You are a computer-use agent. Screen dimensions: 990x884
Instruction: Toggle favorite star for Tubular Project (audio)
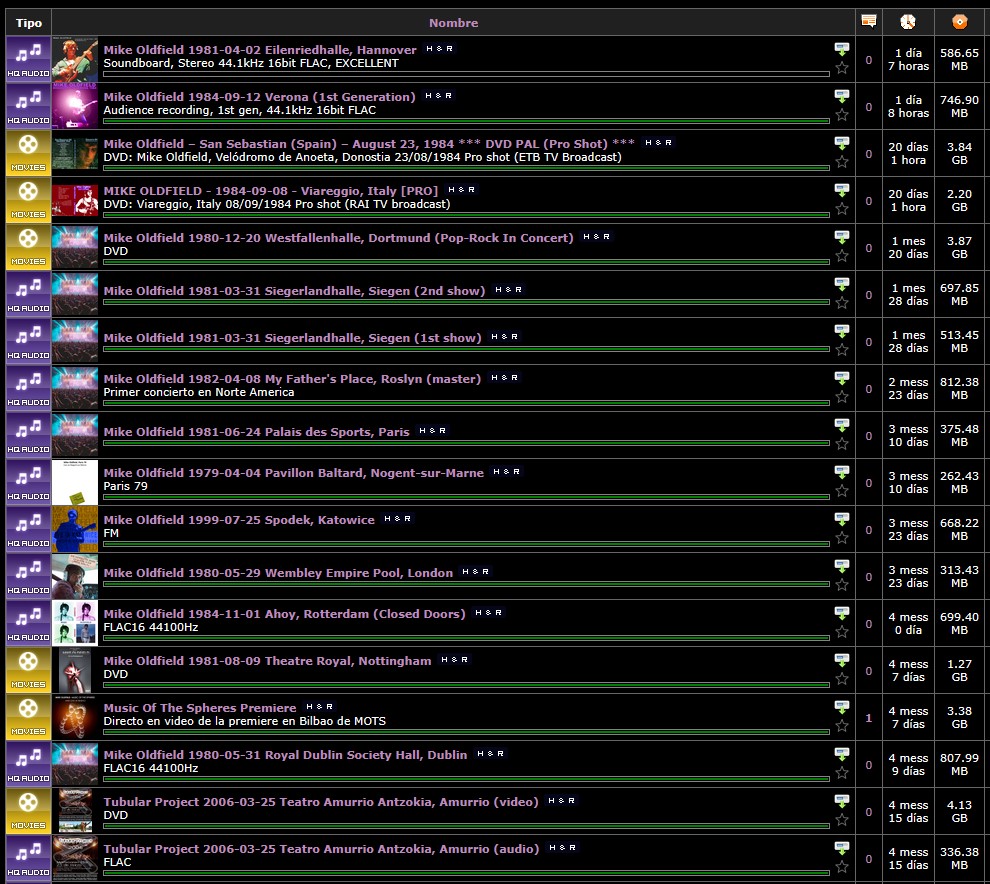842,867
